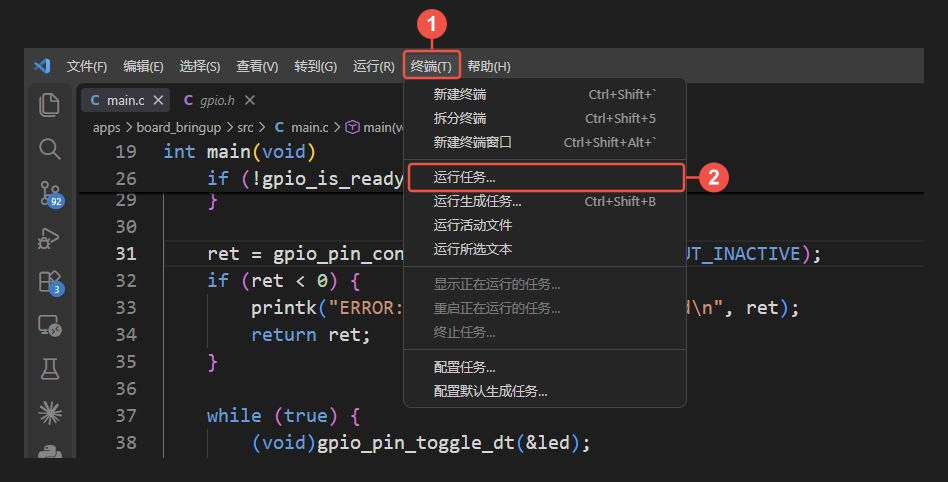Open the 查看(V) menu
Viewport: 948px width, 482px height.
point(257,66)
